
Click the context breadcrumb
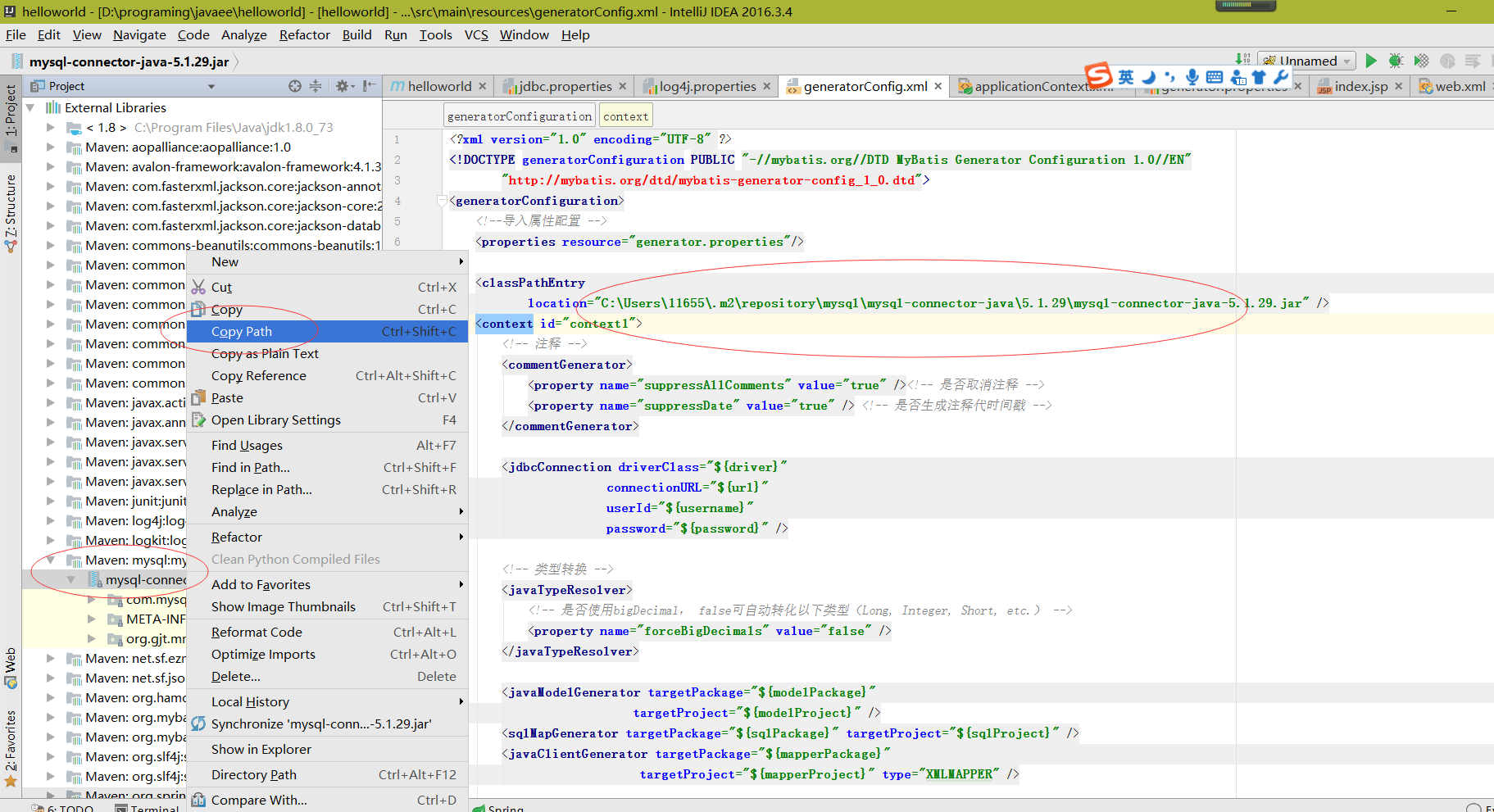(x=625, y=116)
